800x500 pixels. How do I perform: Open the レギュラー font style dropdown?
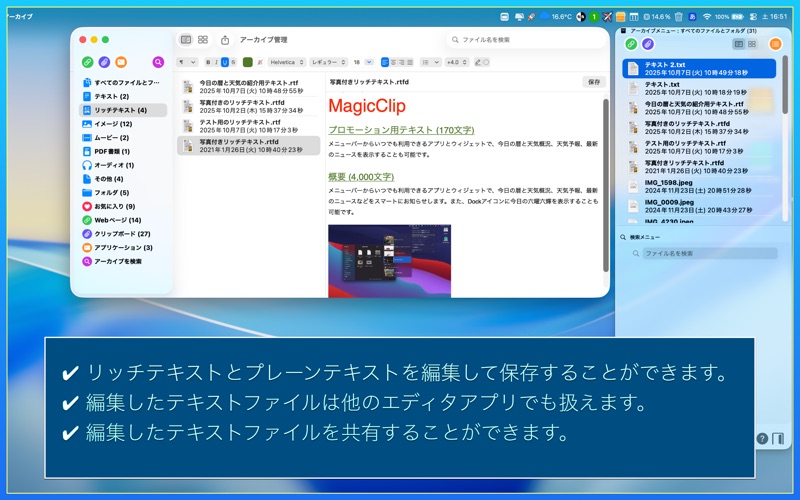coord(329,62)
